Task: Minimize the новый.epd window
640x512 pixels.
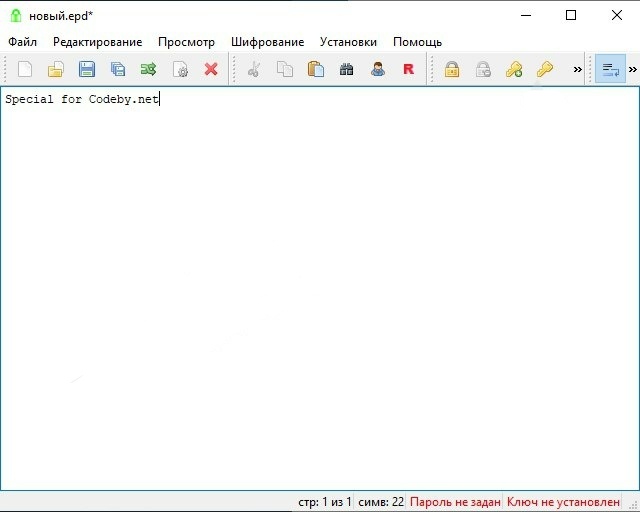Action: 526,16
